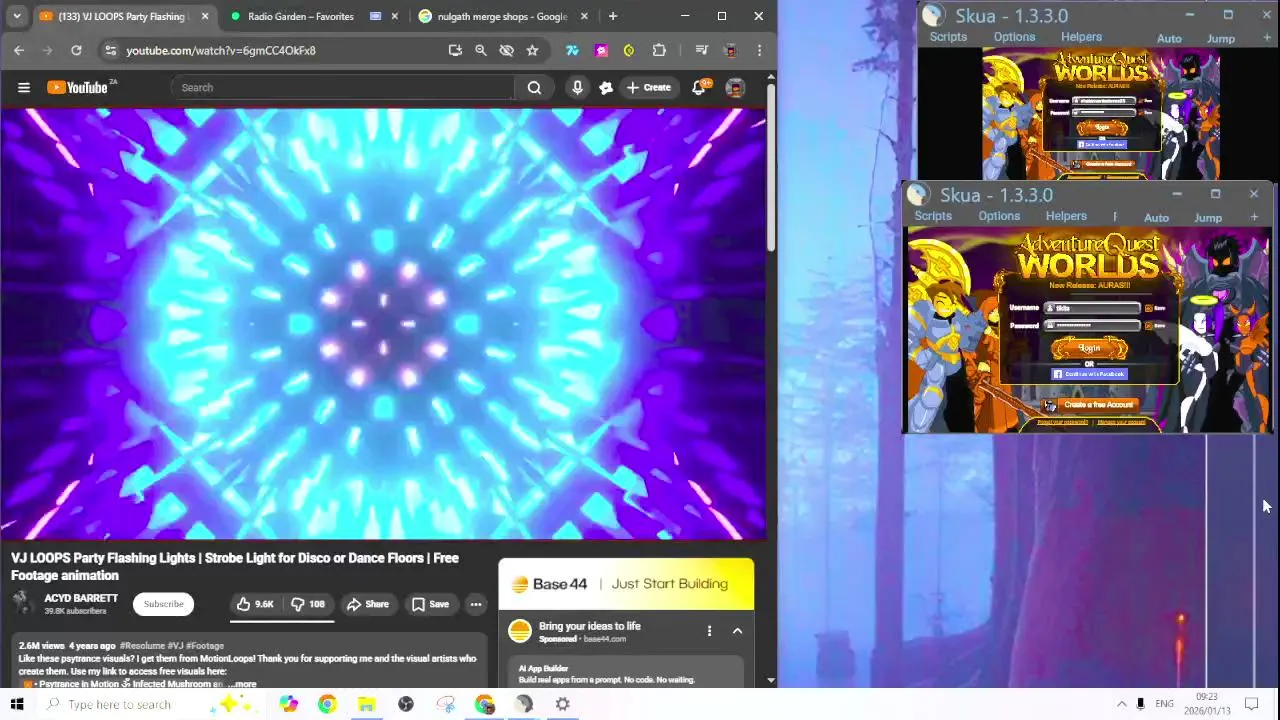Switch to nulgath merge shops Google tab
Screen dimensions: 1280x720
pos(502,16)
